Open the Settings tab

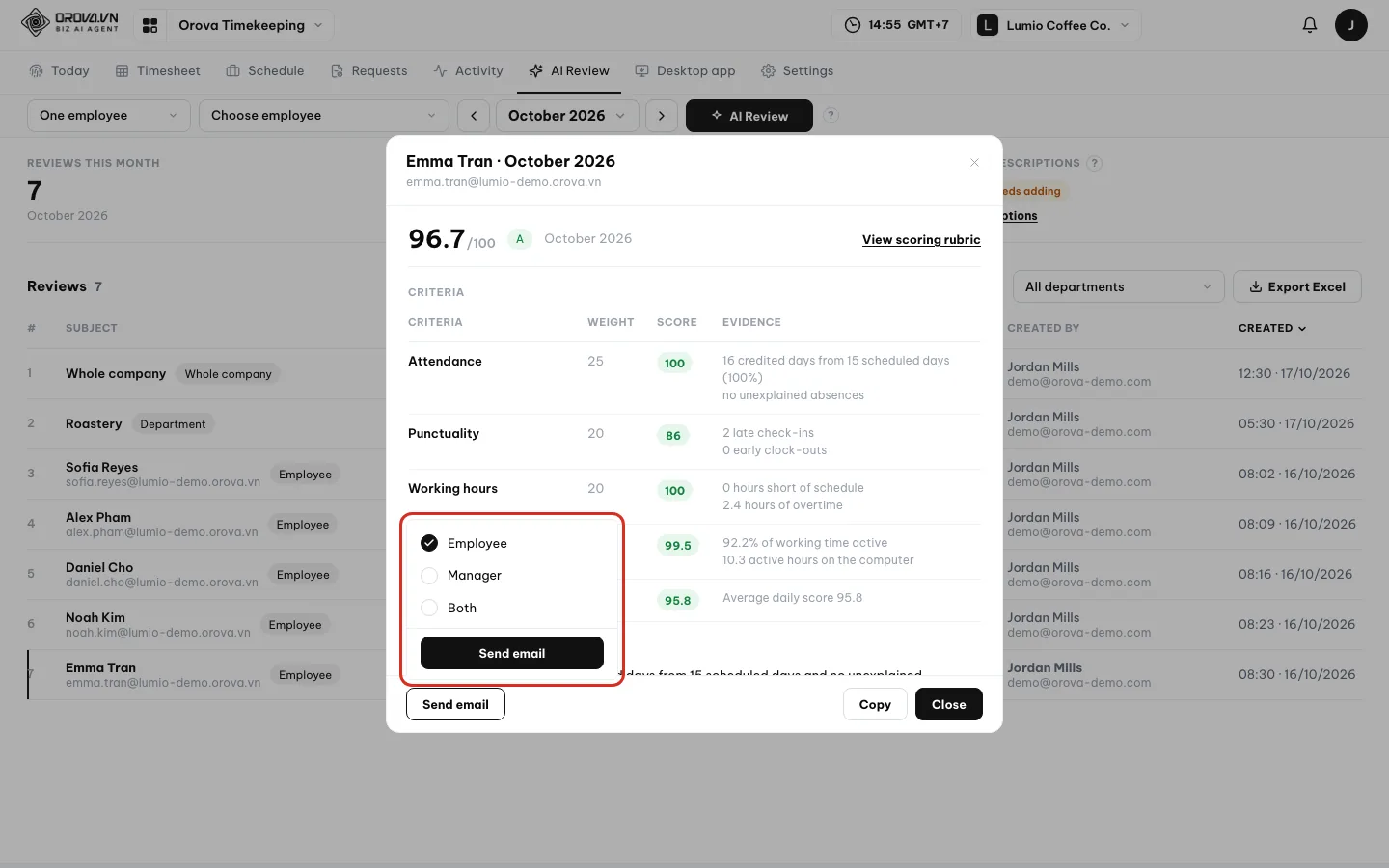[797, 71]
